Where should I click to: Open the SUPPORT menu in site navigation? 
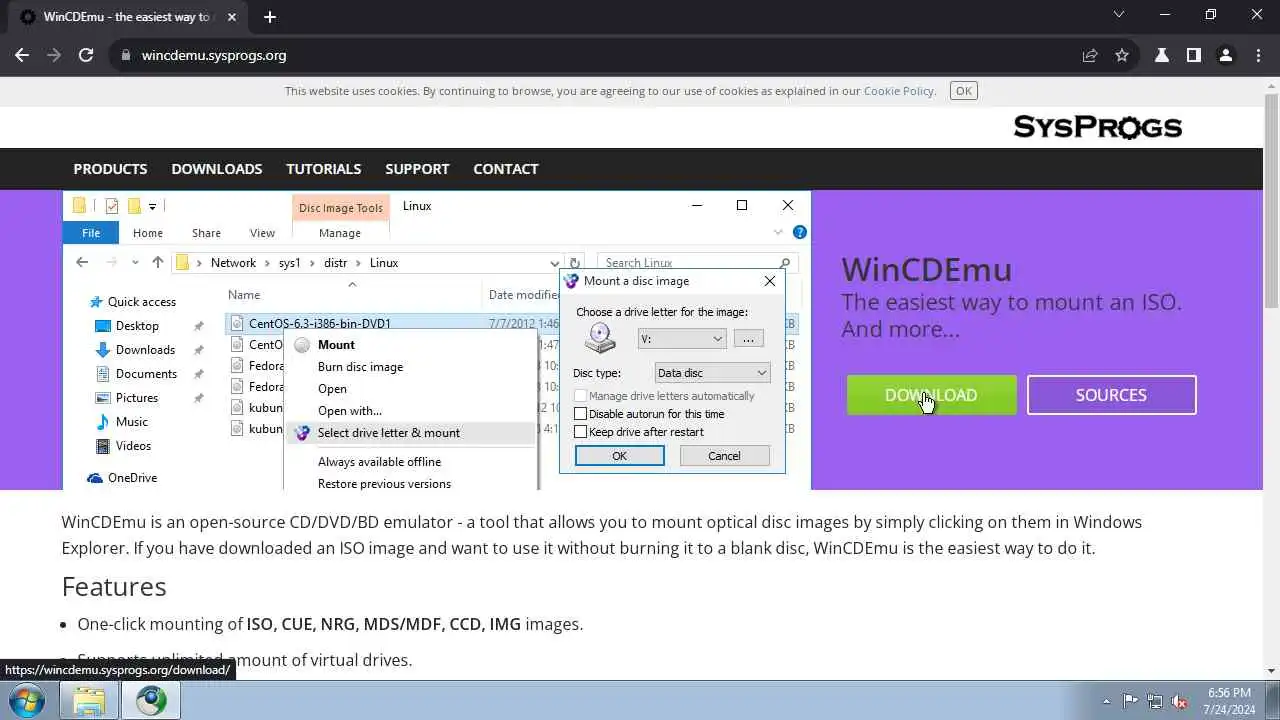click(417, 169)
